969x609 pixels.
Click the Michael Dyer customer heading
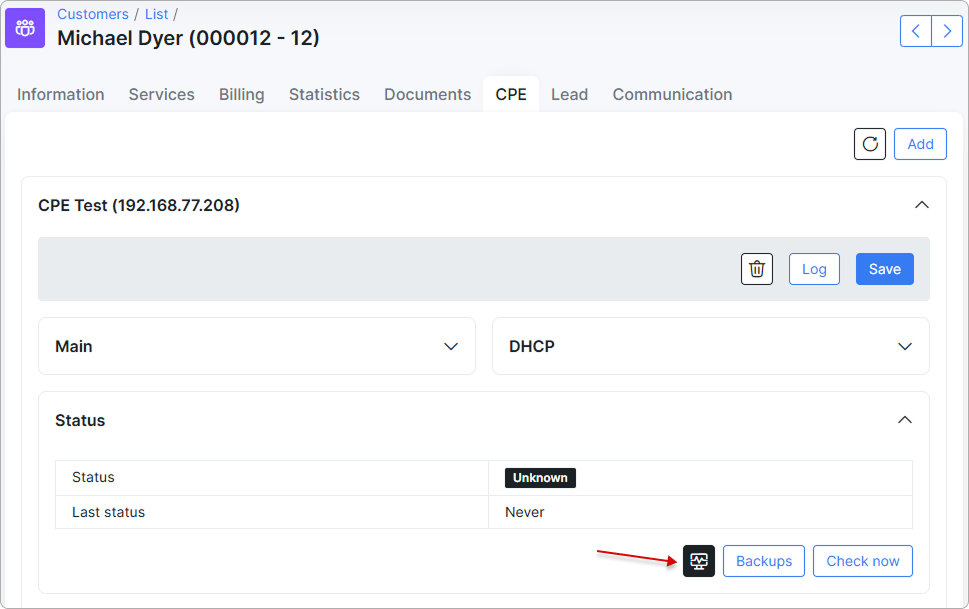coord(188,38)
